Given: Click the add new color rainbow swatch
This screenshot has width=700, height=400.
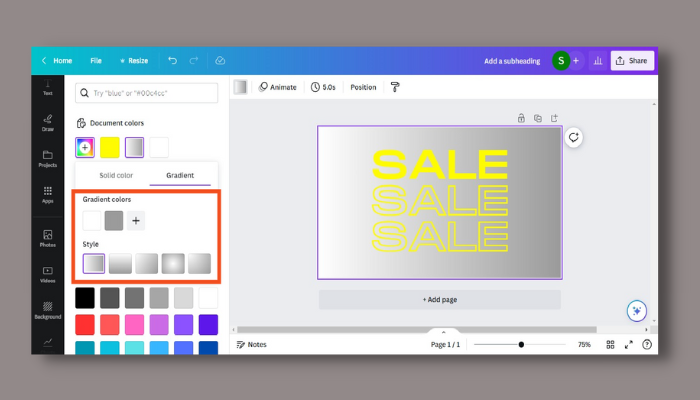Looking at the screenshot, I should click(85, 147).
